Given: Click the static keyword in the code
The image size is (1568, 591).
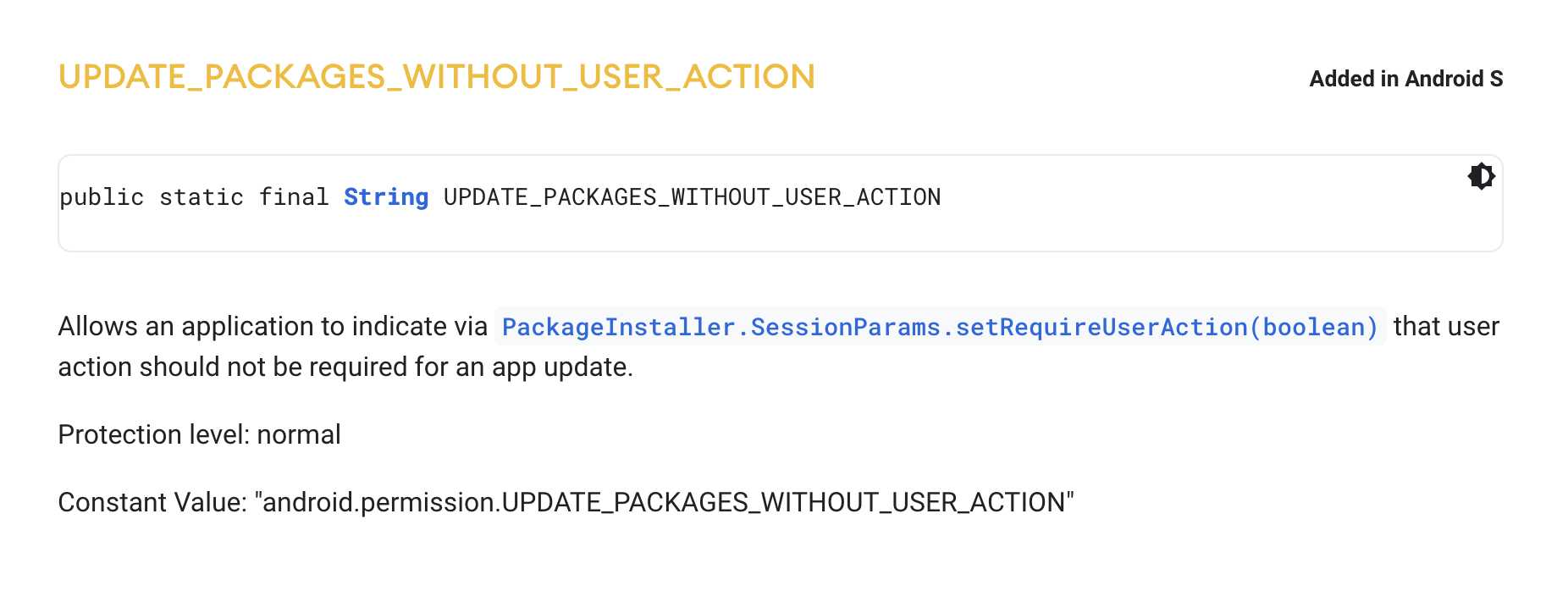Looking at the screenshot, I should 202,197.
